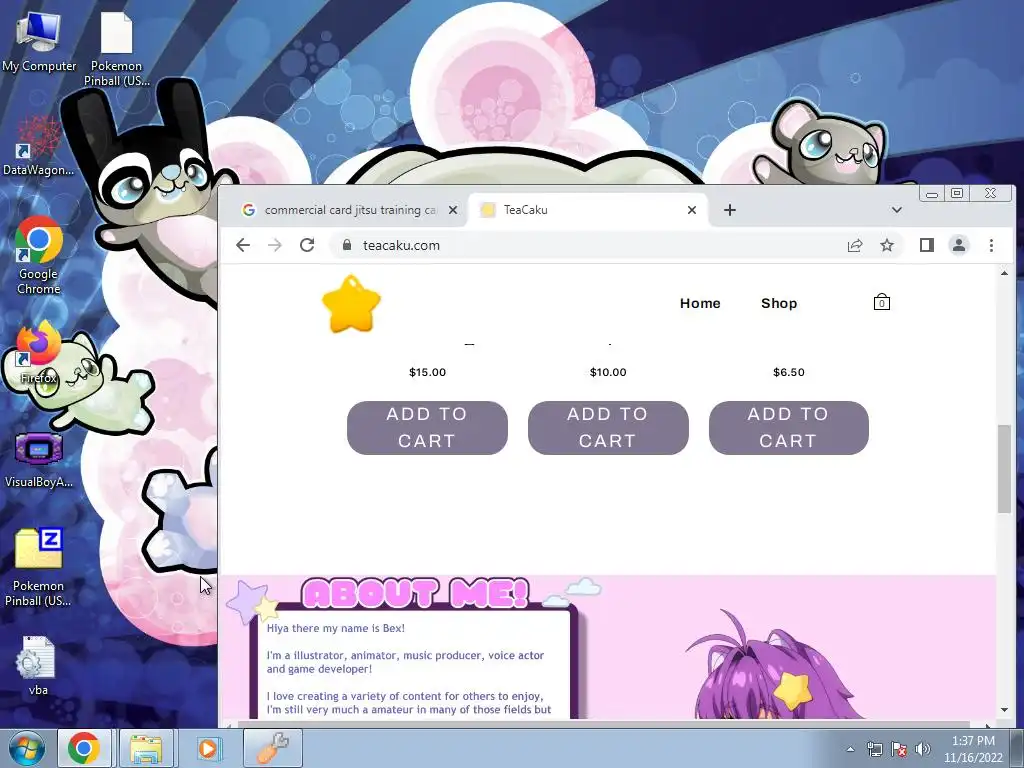Click the browser back arrow

tap(243, 246)
